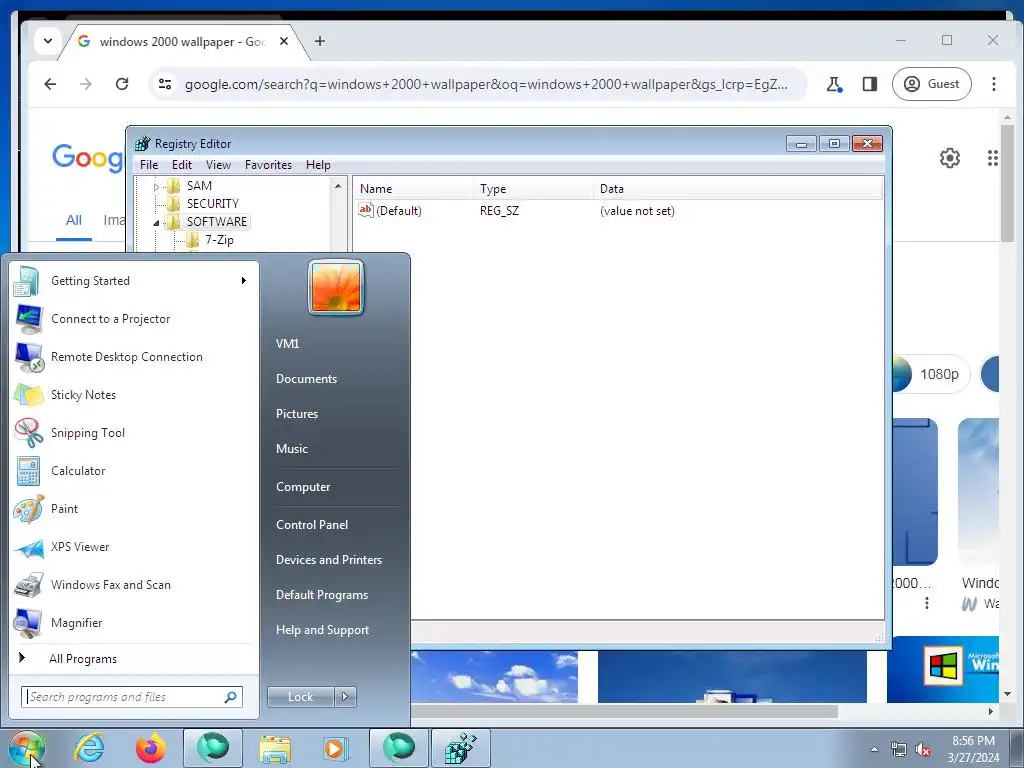Open Chrome Labs flask icon
Viewport: 1024px width, 768px height.
click(834, 84)
